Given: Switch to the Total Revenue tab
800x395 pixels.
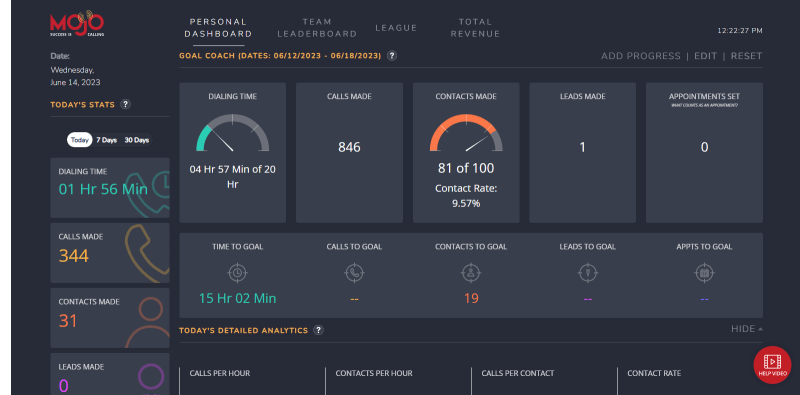Looking at the screenshot, I should click(x=475, y=28).
